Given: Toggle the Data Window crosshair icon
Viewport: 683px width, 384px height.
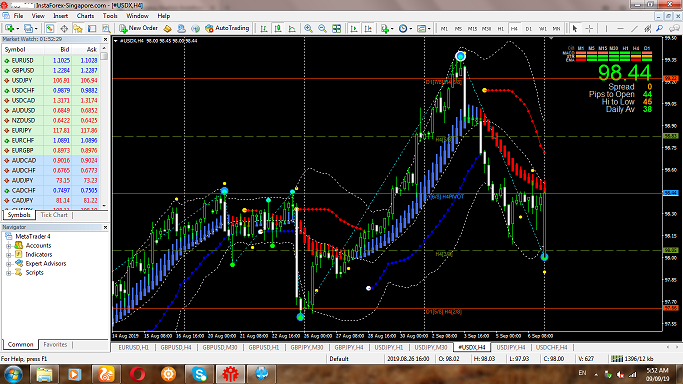Looking at the screenshot, I should click(x=64, y=28).
